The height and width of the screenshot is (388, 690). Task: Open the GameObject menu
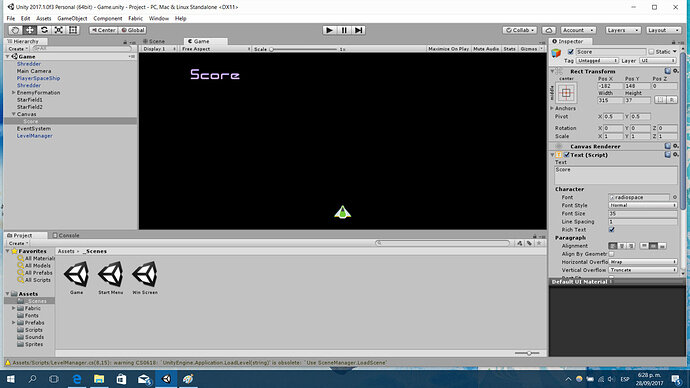point(72,18)
